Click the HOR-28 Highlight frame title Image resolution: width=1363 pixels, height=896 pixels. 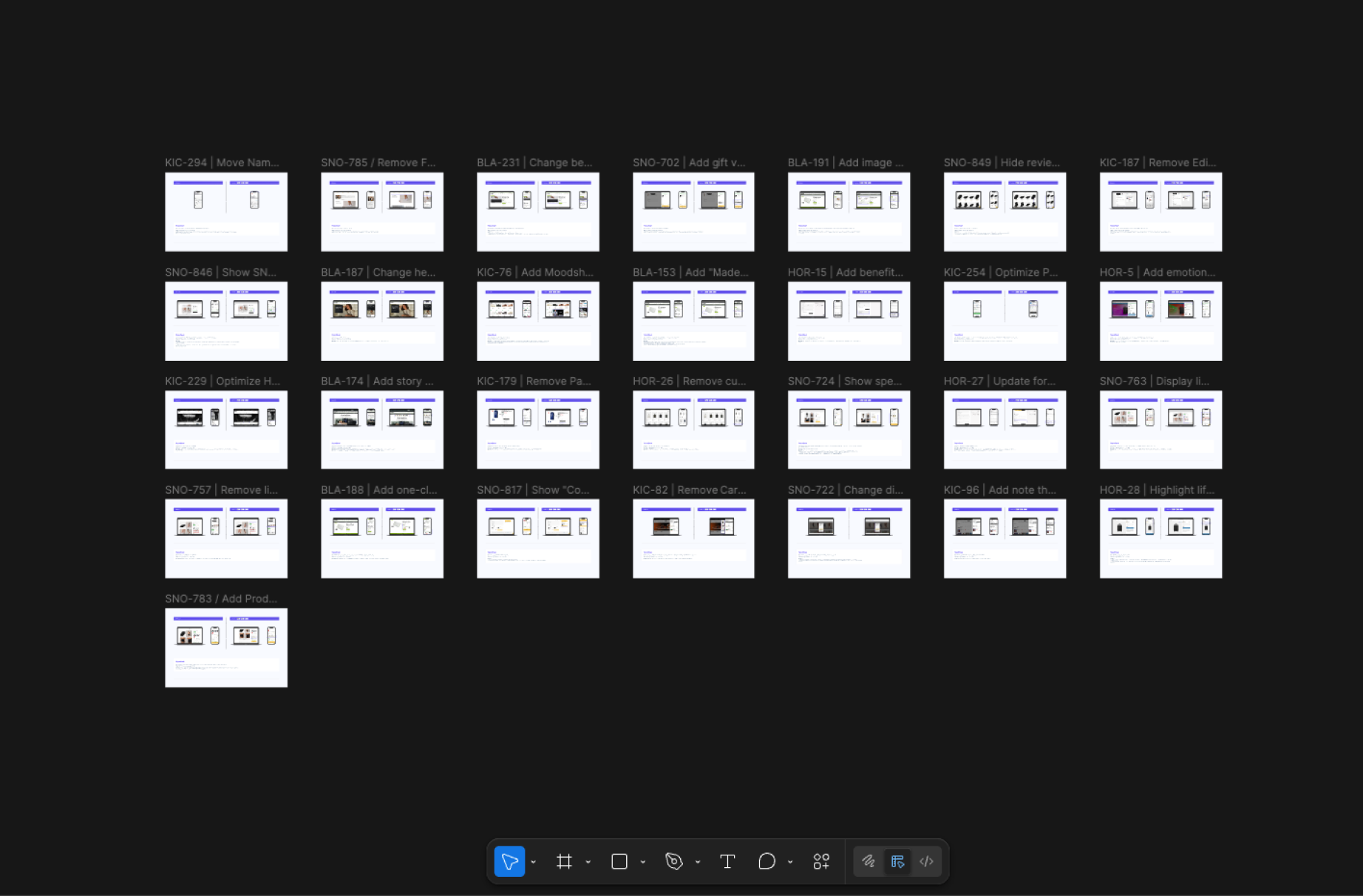1157,490
